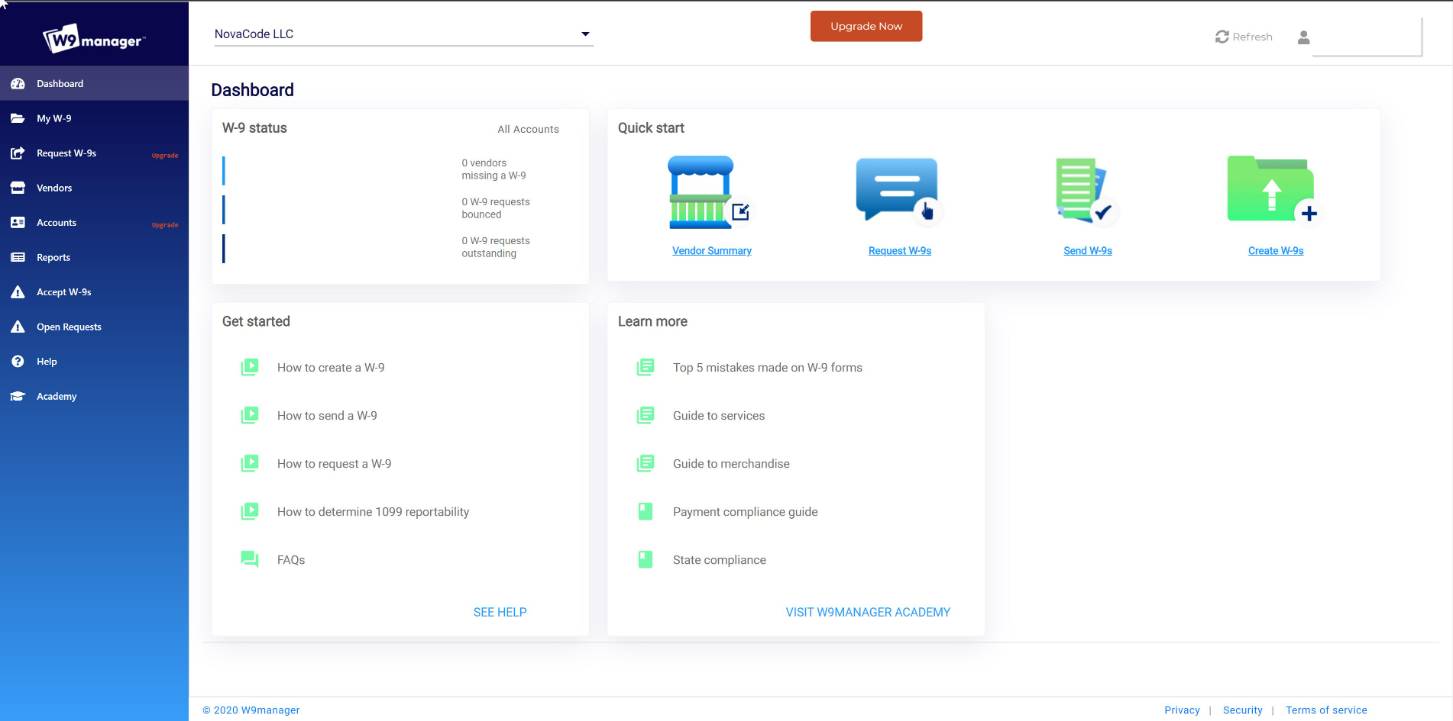This screenshot has width=1453, height=721.
Task: Open State compliance guide
Action: tap(719, 560)
